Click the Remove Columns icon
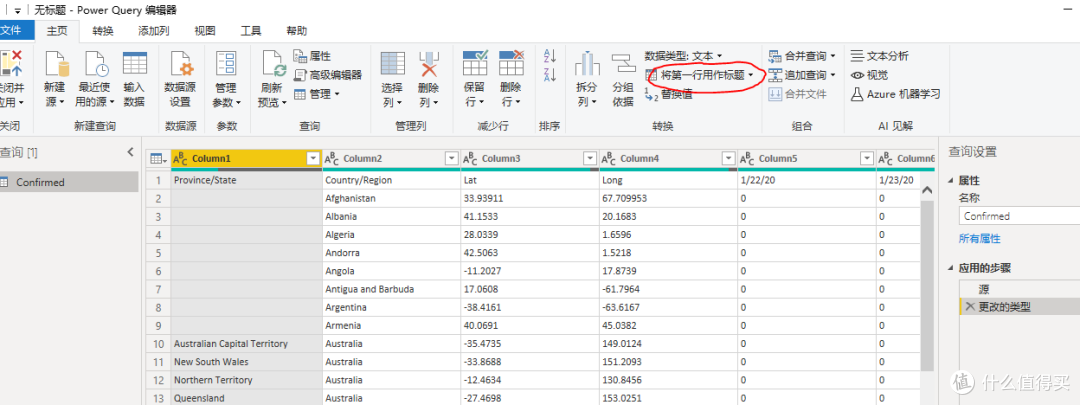The width and height of the screenshot is (1080, 405). [429, 63]
